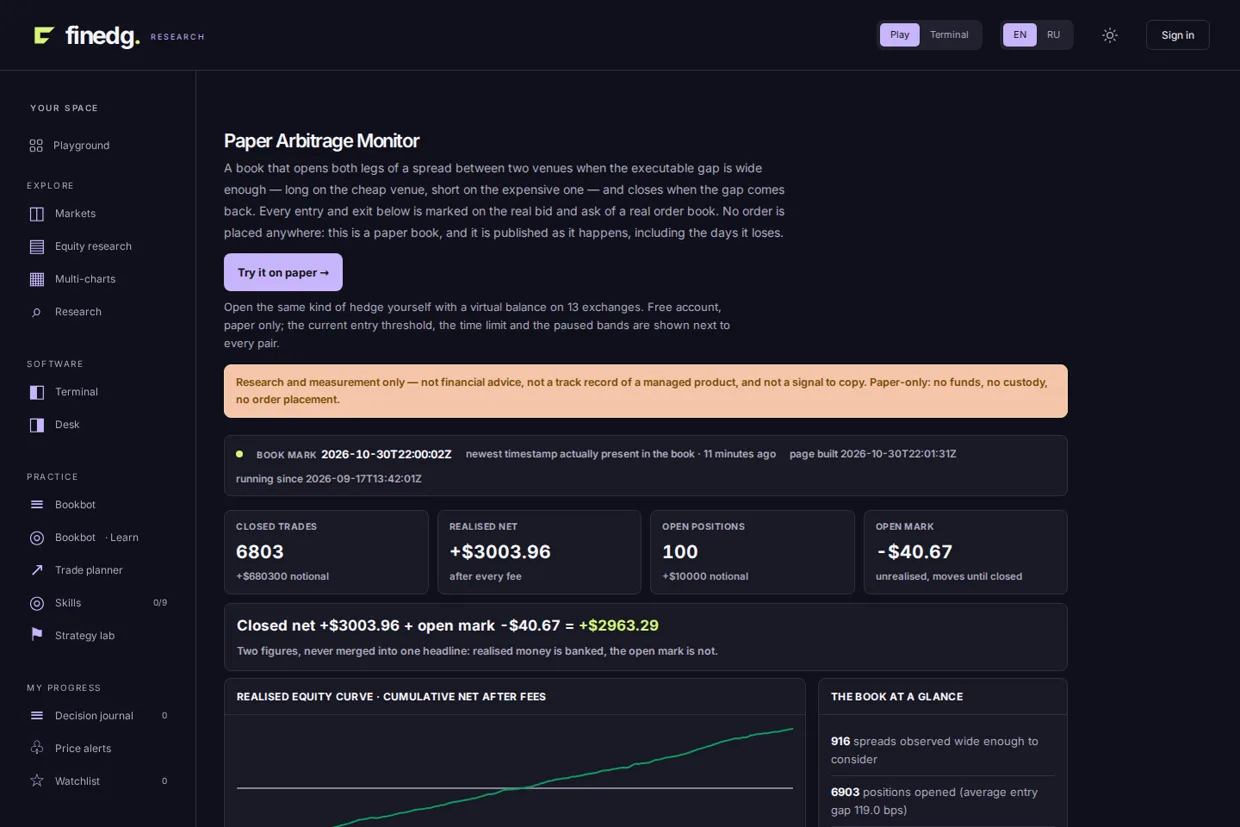Screen dimensions: 1240x827
Task: Click the Decision journal icon
Action: click(37, 716)
